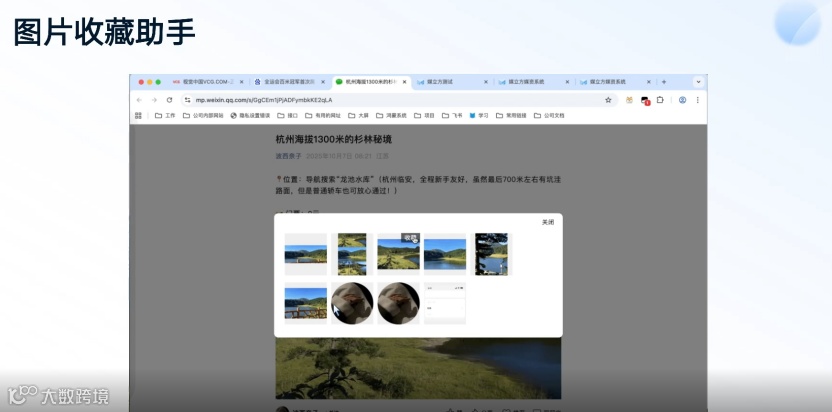Open the apps grid in bookmarks bar

point(138,115)
